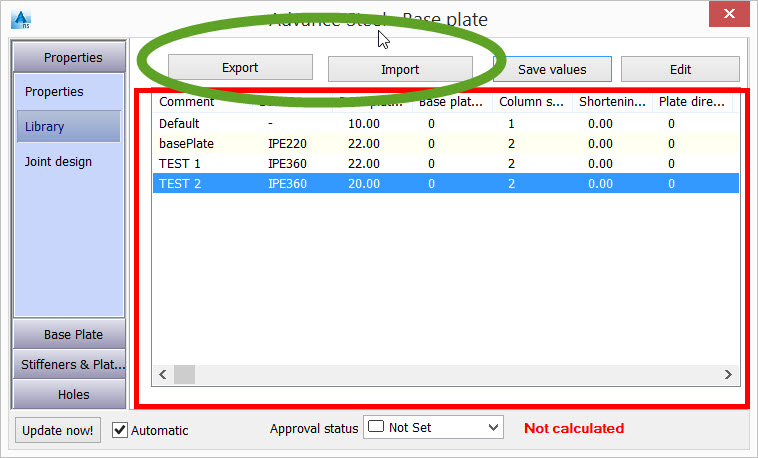The height and width of the screenshot is (458, 758).
Task: Click the Column s... column header
Action: pyautogui.click(x=532, y=102)
